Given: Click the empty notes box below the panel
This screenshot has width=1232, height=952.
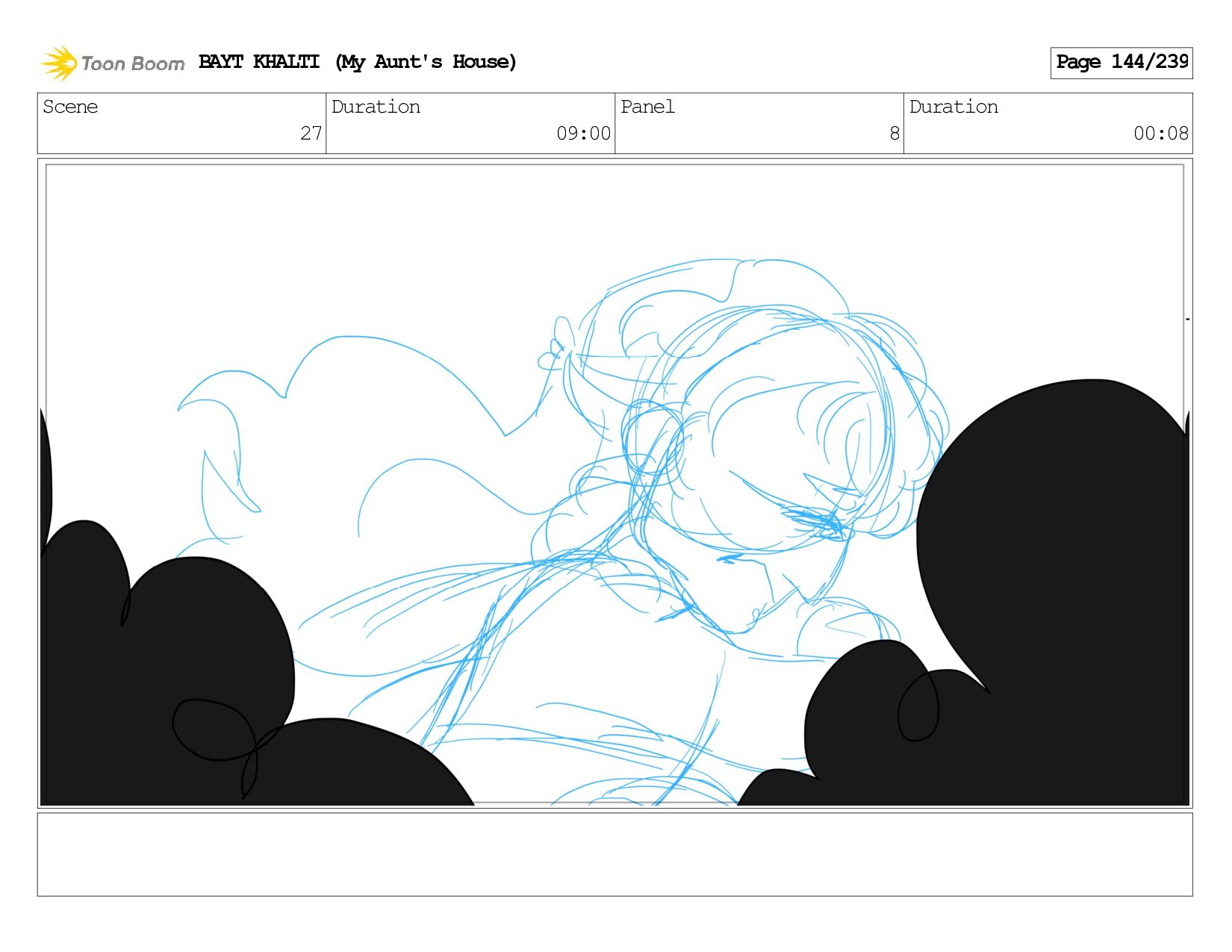Looking at the screenshot, I should [x=615, y=854].
